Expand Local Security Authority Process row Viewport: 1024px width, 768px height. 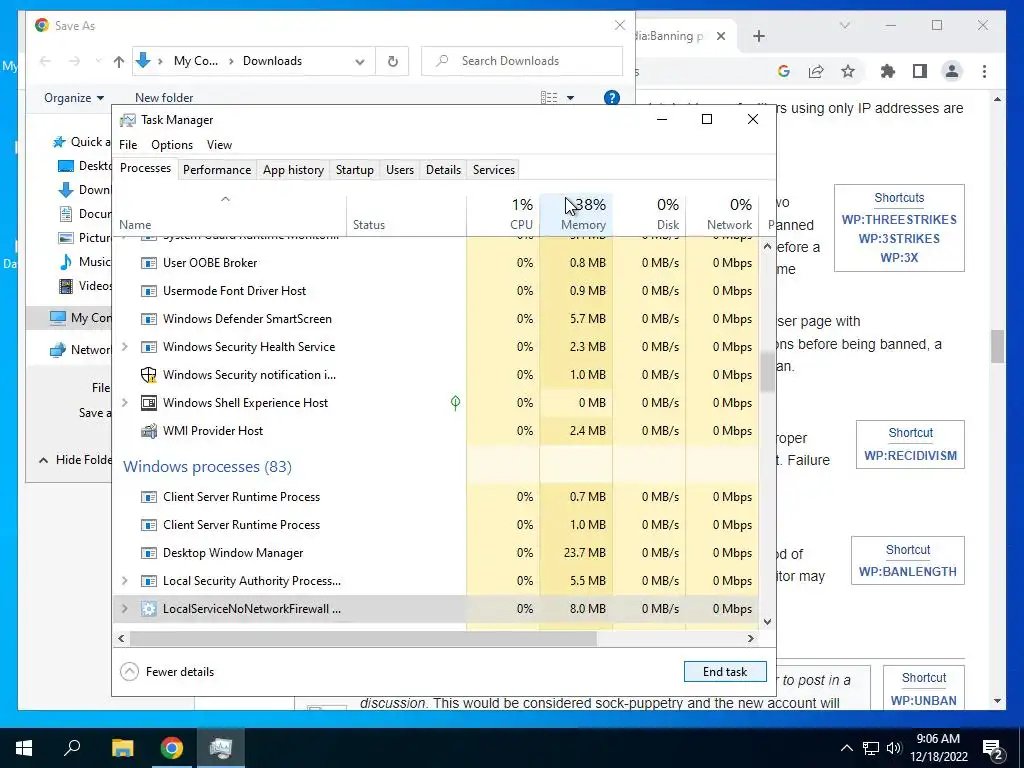pos(125,581)
